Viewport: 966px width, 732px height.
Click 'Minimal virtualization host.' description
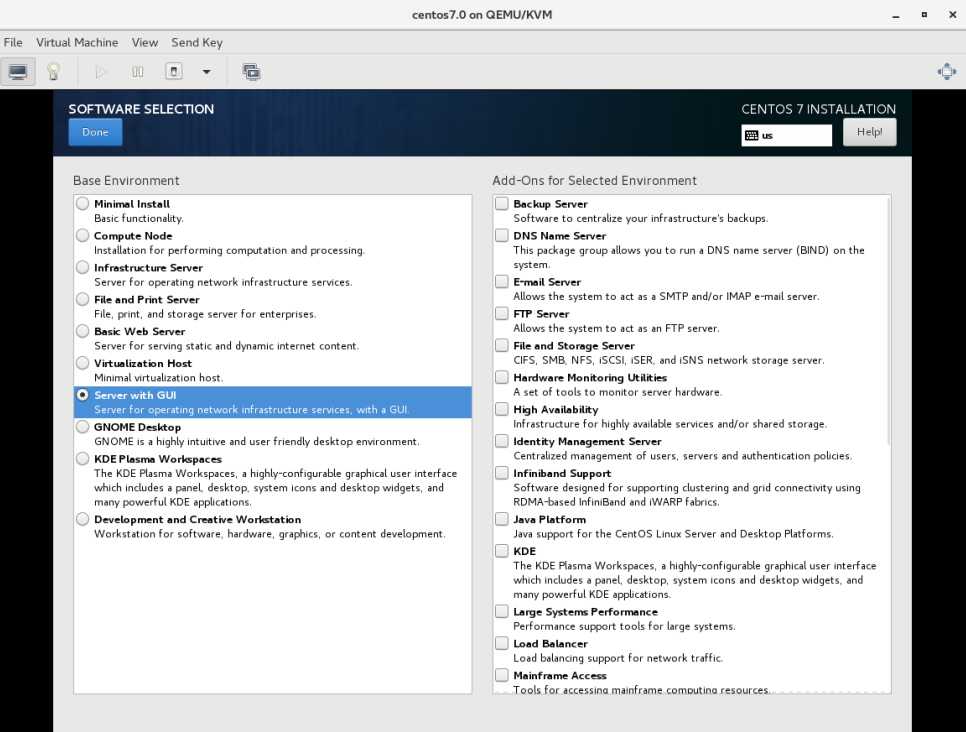click(x=158, y=378)
